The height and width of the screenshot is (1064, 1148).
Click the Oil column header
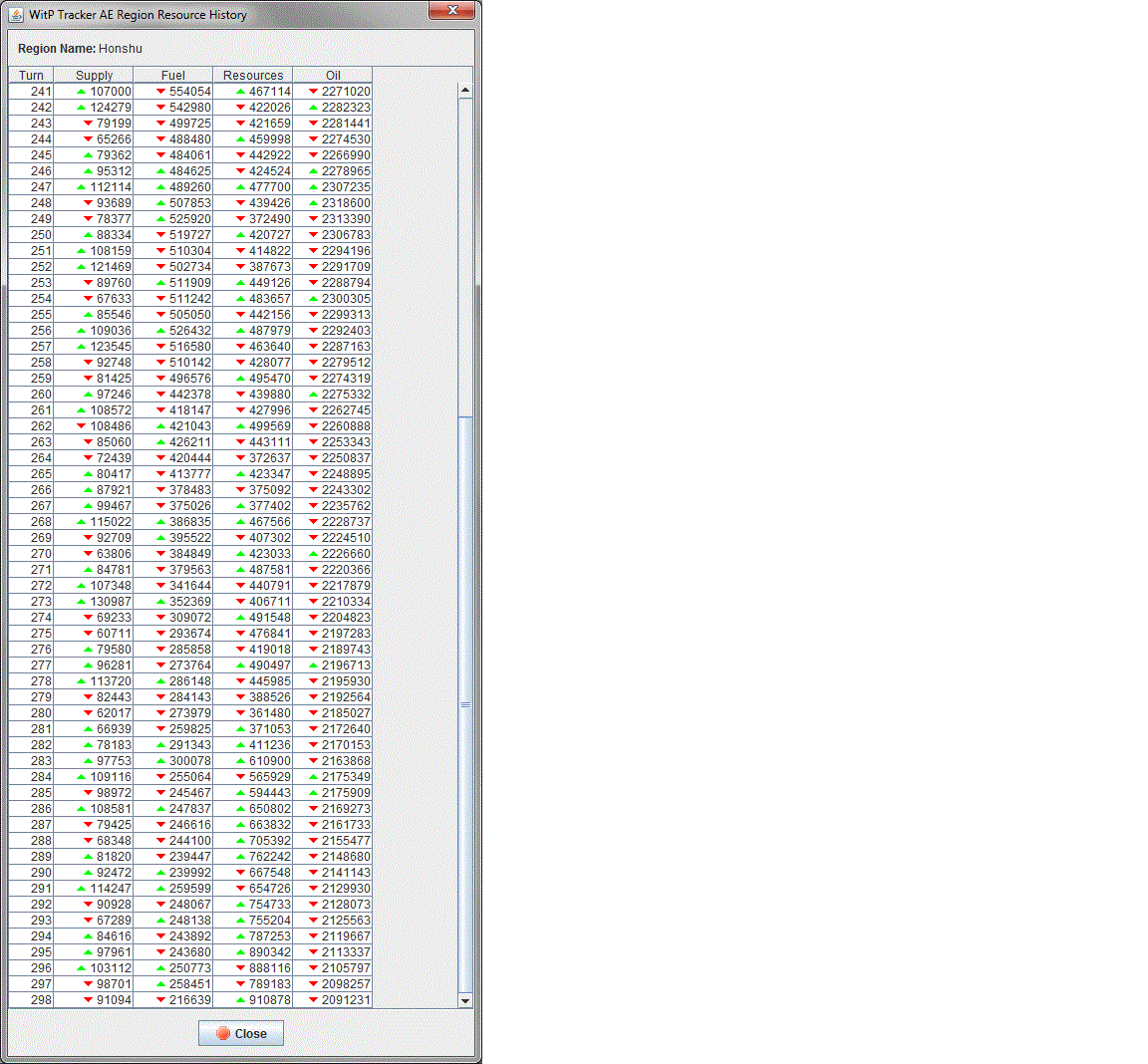[x=333, y=76]
